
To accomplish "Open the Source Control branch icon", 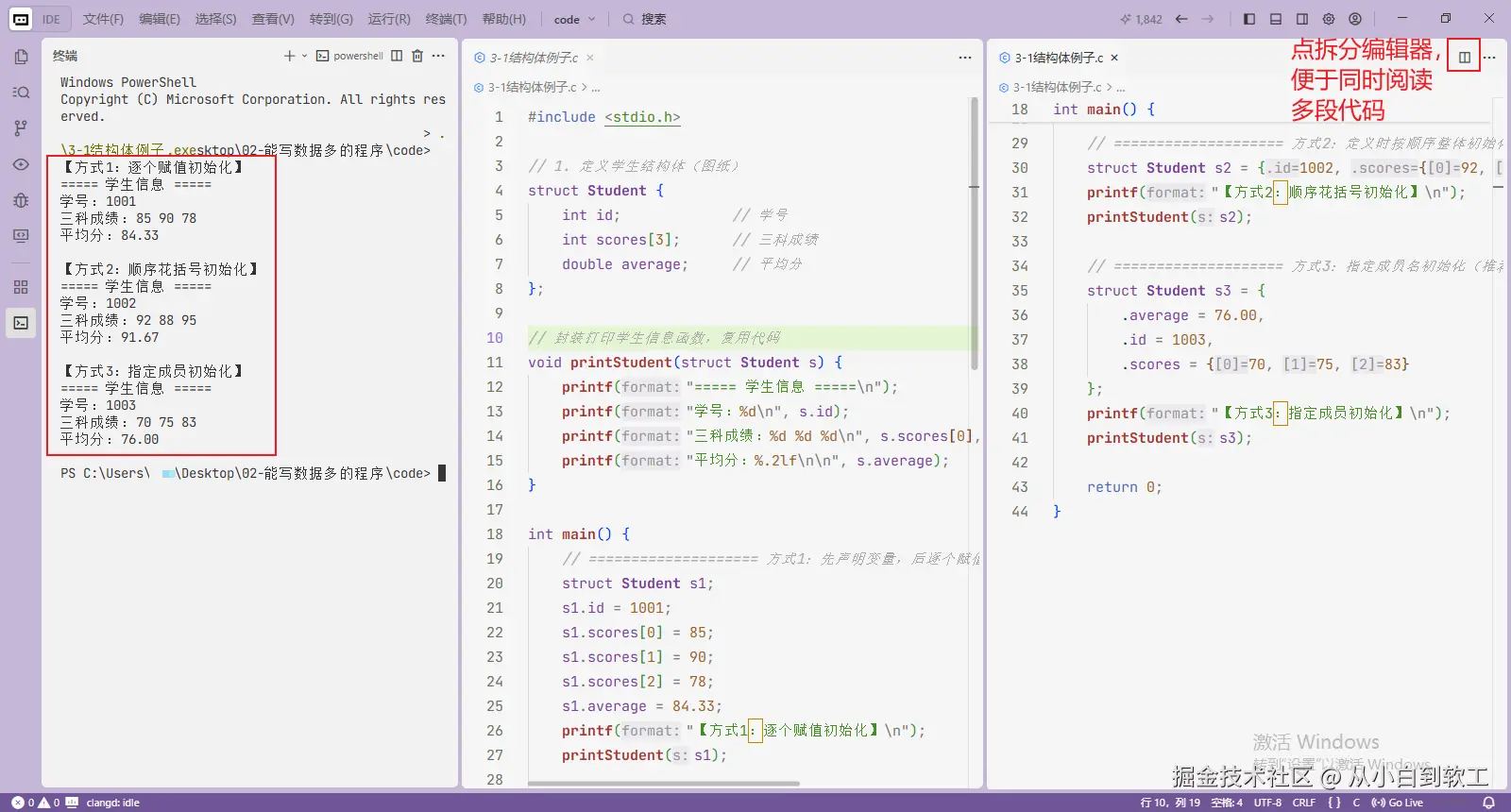I will (x=21, y=128).
